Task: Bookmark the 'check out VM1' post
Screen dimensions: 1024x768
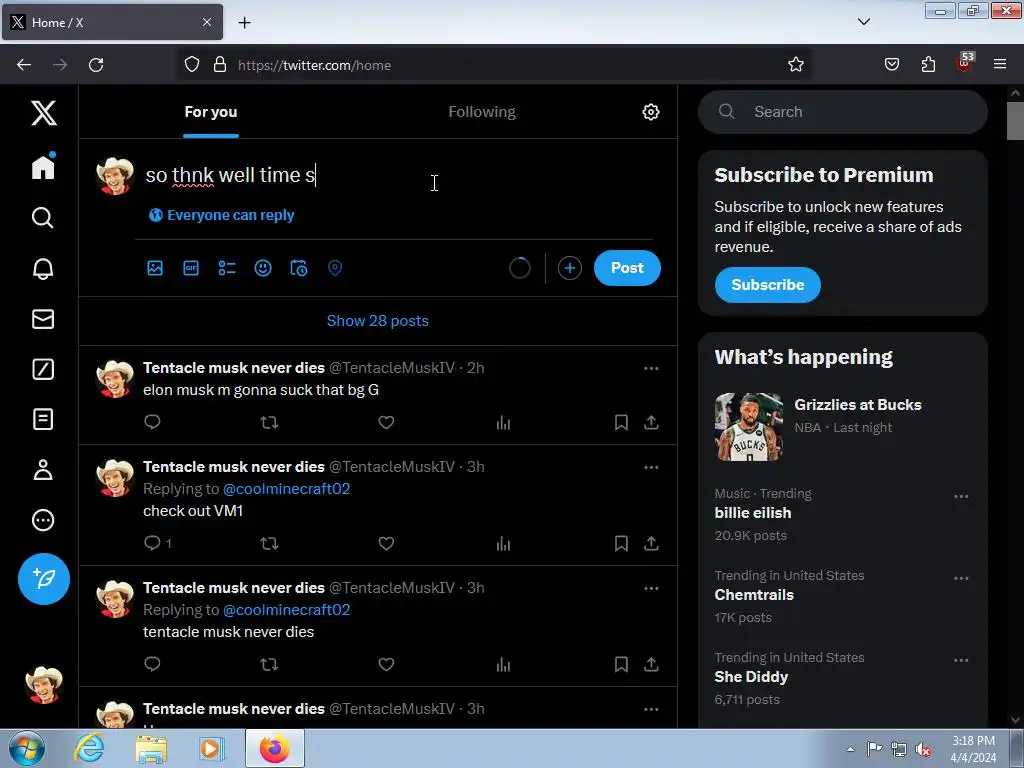Action: pyautogui.click(x=620, y=543)
